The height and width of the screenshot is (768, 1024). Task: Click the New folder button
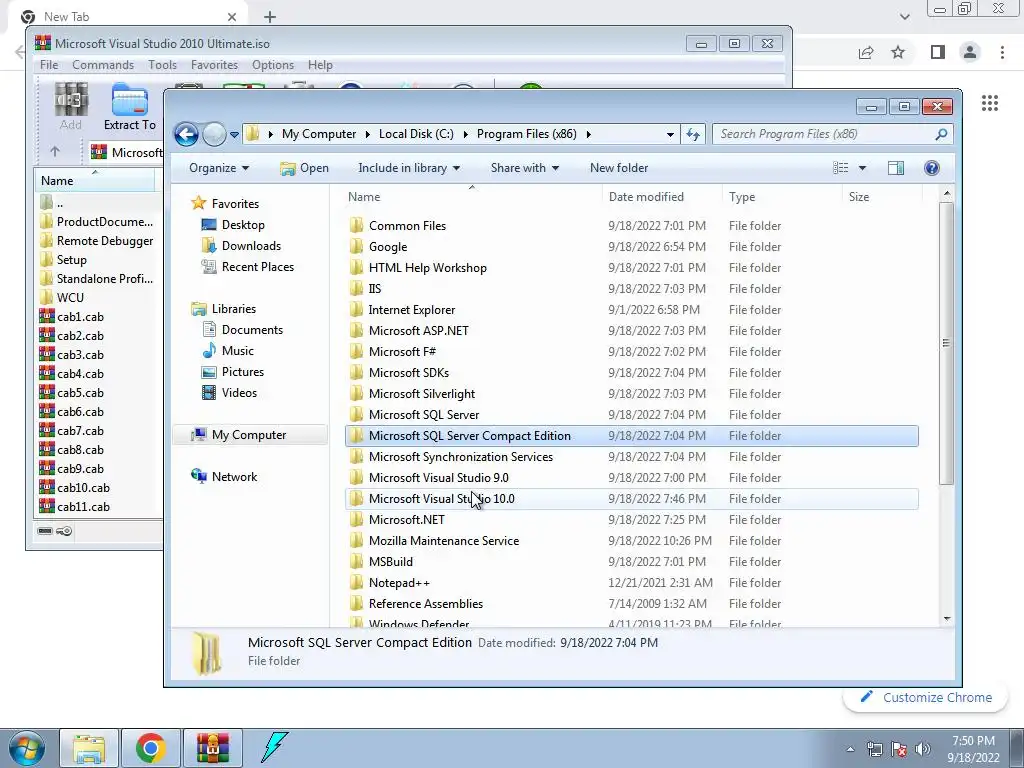click(x=618, y=168)
